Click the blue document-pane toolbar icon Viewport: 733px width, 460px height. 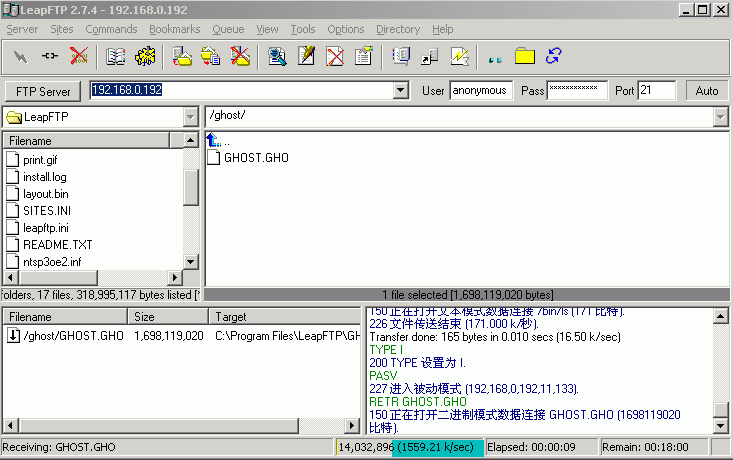[x=401, y=56]
